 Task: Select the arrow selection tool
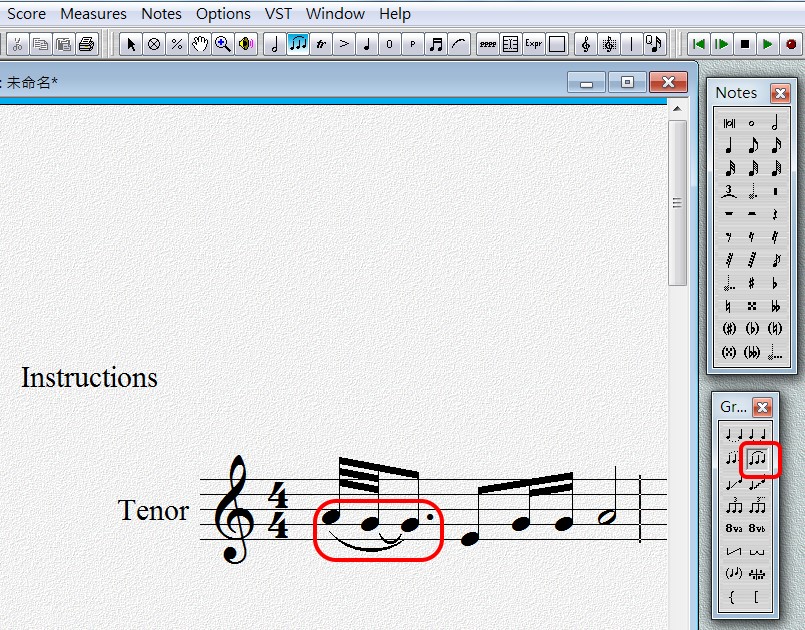coord(131,44)
